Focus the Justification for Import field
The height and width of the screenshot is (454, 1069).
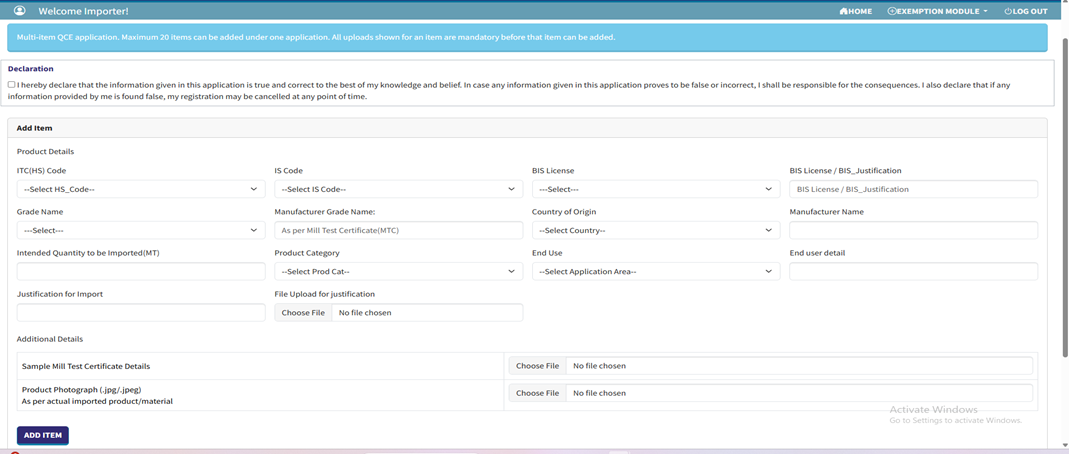[141, 313]
